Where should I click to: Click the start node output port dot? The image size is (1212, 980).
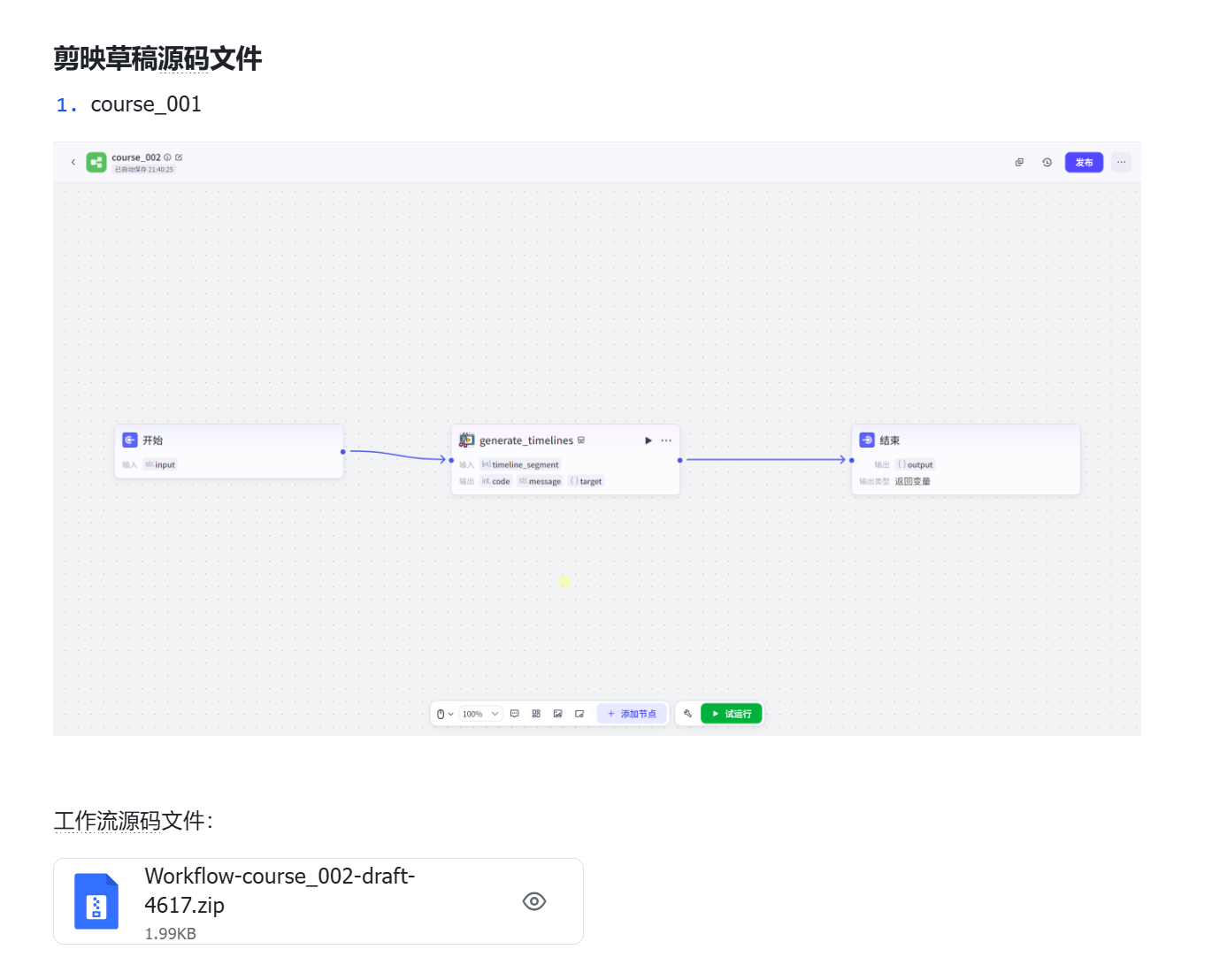coord(343,452)
